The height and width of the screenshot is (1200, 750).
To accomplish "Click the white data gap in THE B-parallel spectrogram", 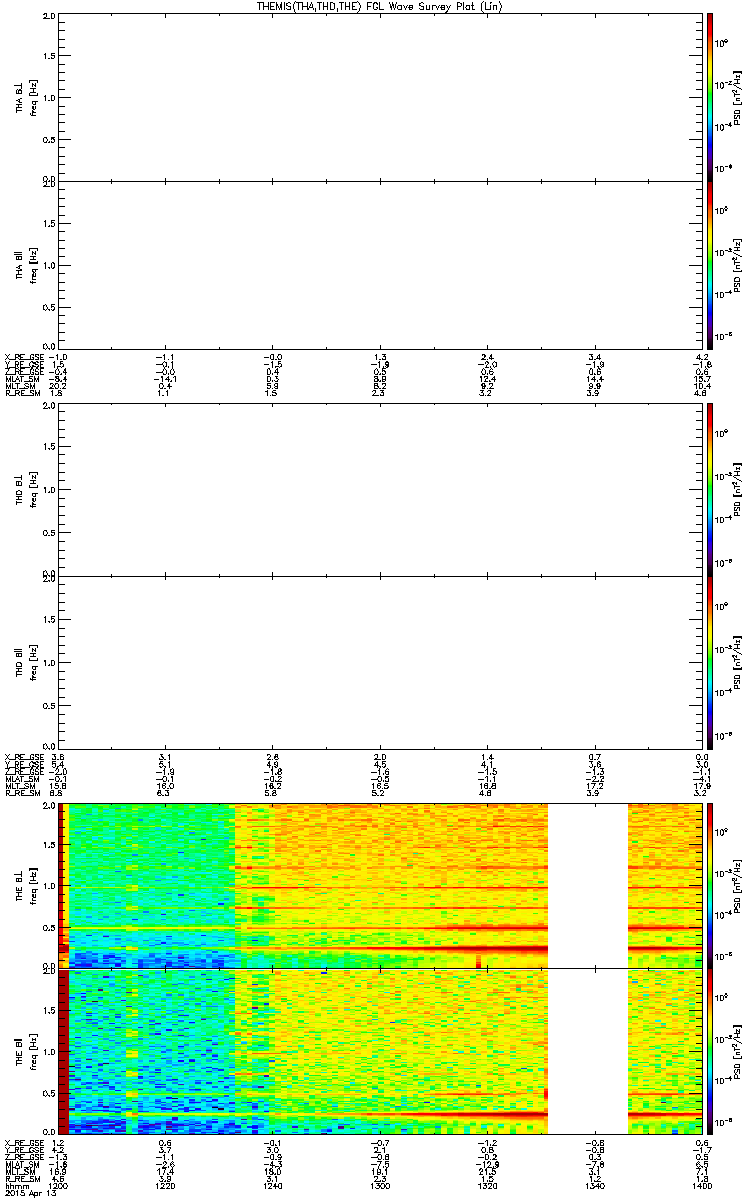I will click(x=588, y=1051).
